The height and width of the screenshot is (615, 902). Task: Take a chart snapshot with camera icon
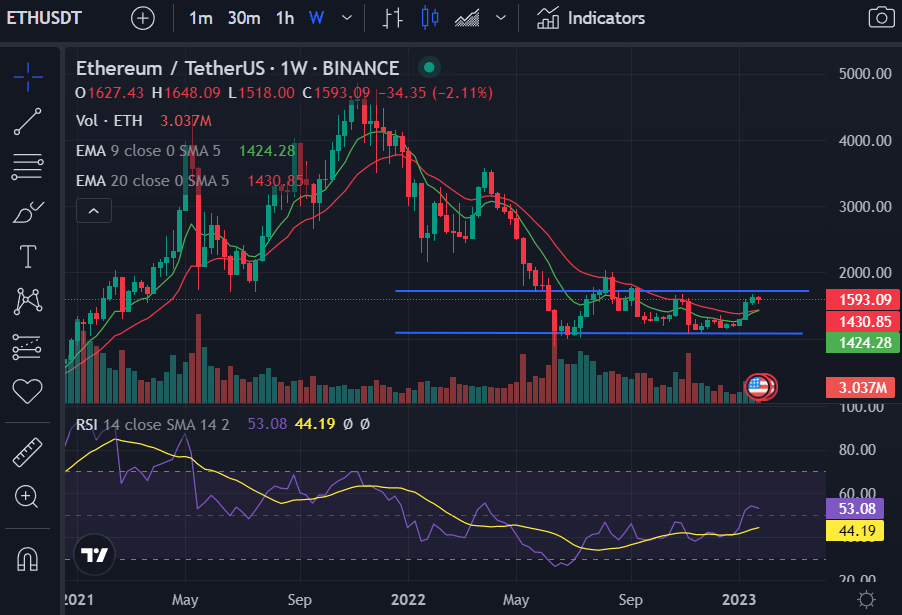(x=881, y=18)
